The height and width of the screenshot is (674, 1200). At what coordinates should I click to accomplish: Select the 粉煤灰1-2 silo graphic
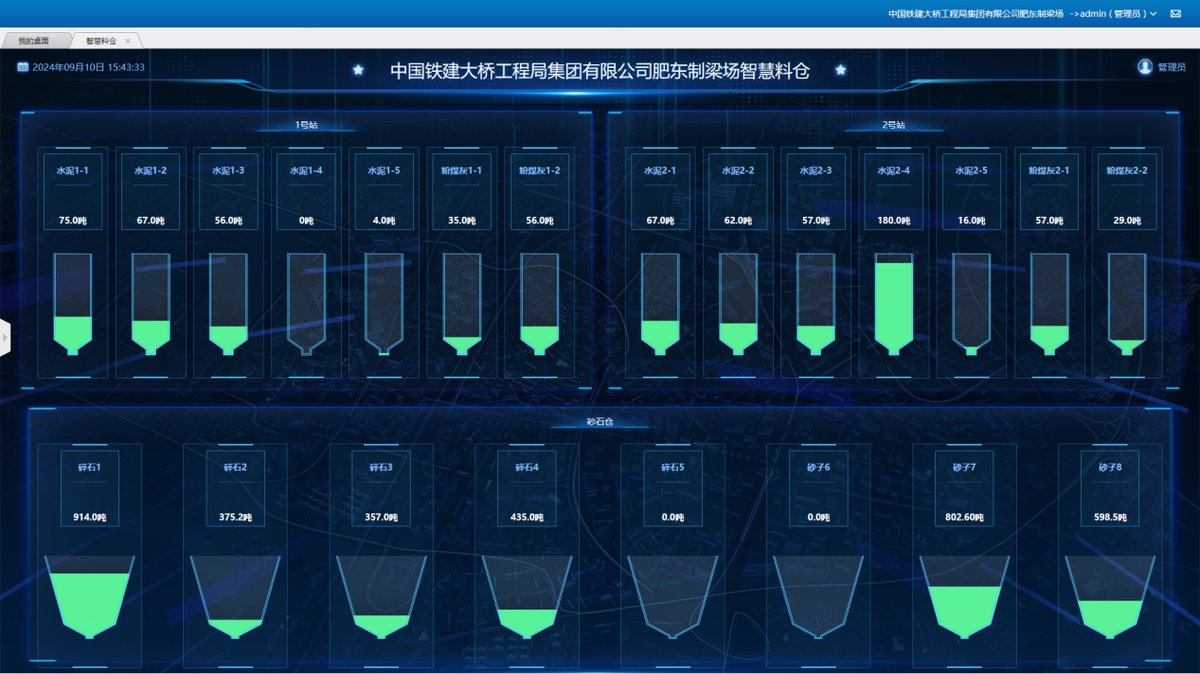(539, 303)
